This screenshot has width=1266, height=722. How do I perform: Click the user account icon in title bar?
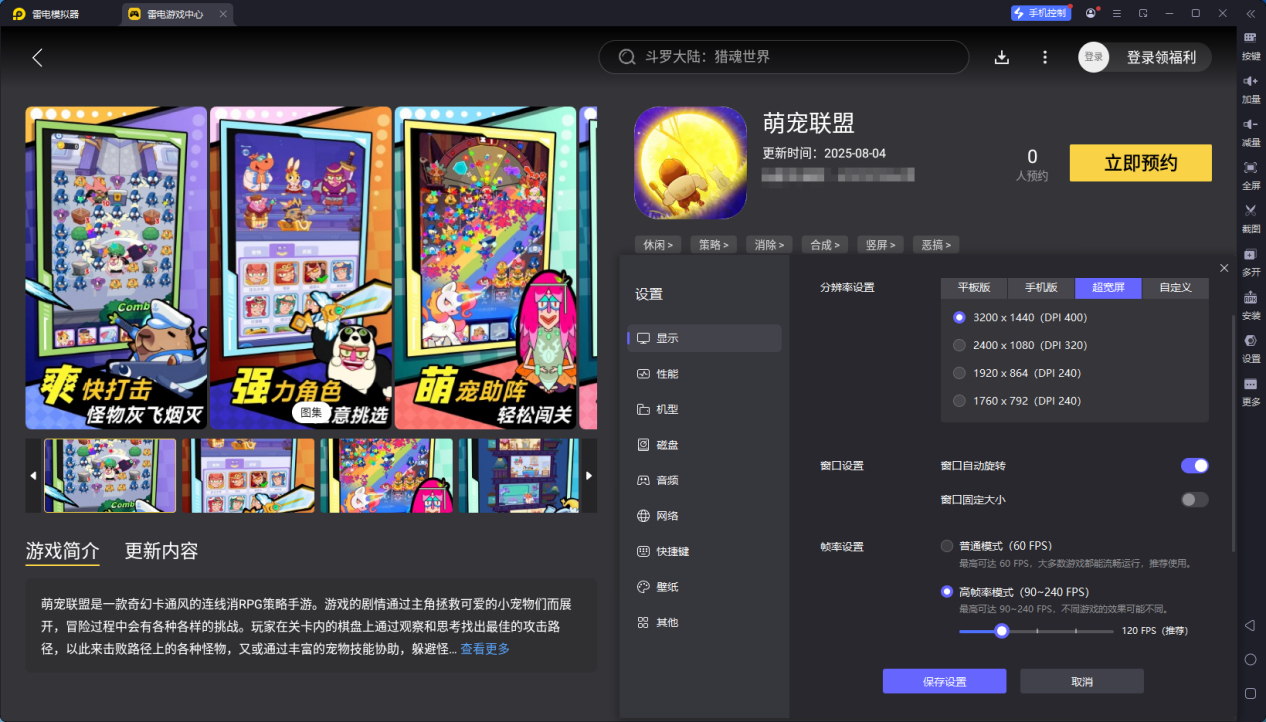click(1090, 13)
